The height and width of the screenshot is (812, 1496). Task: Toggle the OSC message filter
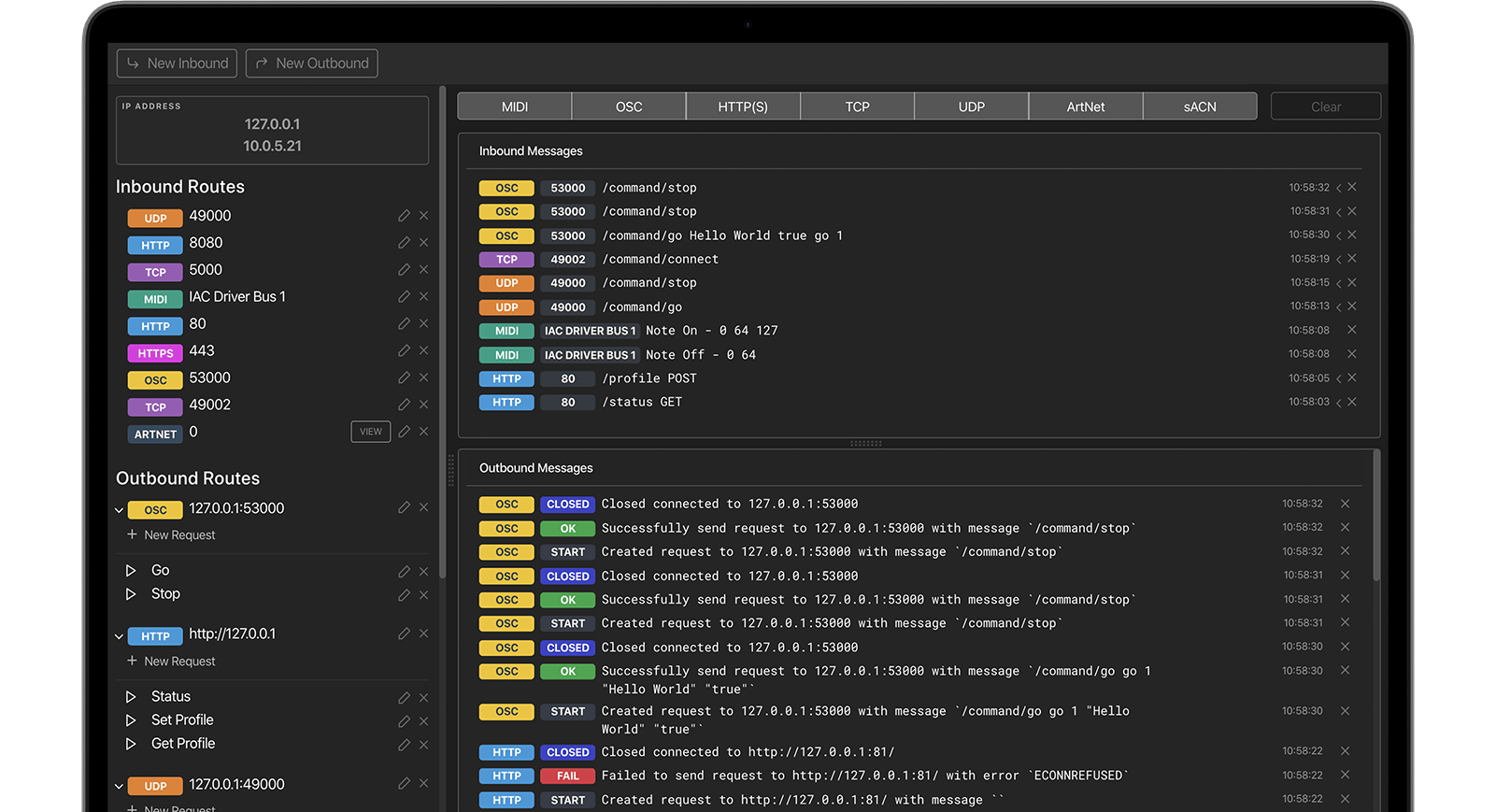[629, 107]
